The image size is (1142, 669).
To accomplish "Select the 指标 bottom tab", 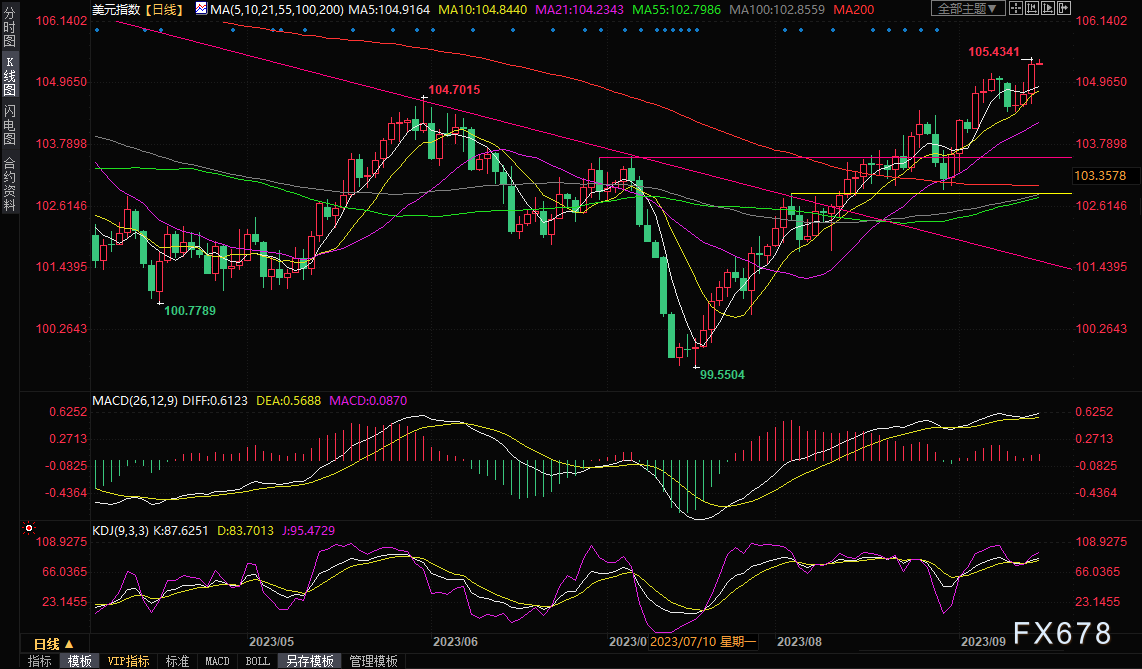I will click(39, 661).
